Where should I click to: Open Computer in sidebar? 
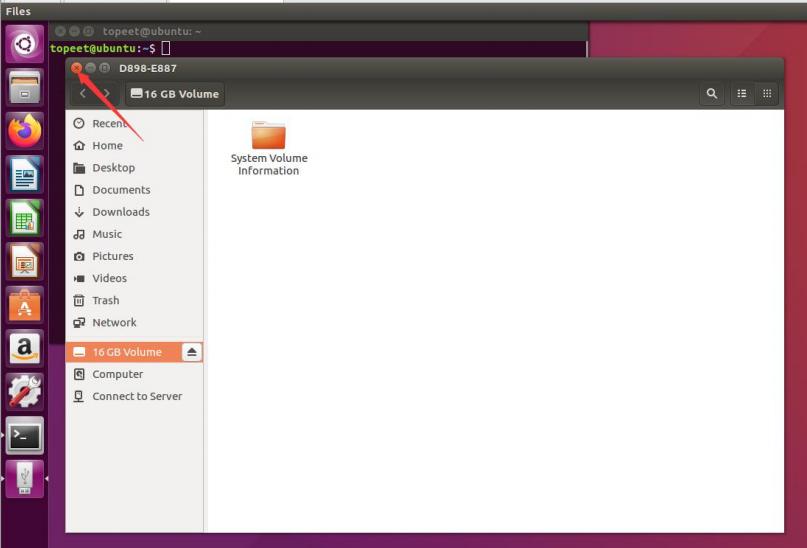134,374
